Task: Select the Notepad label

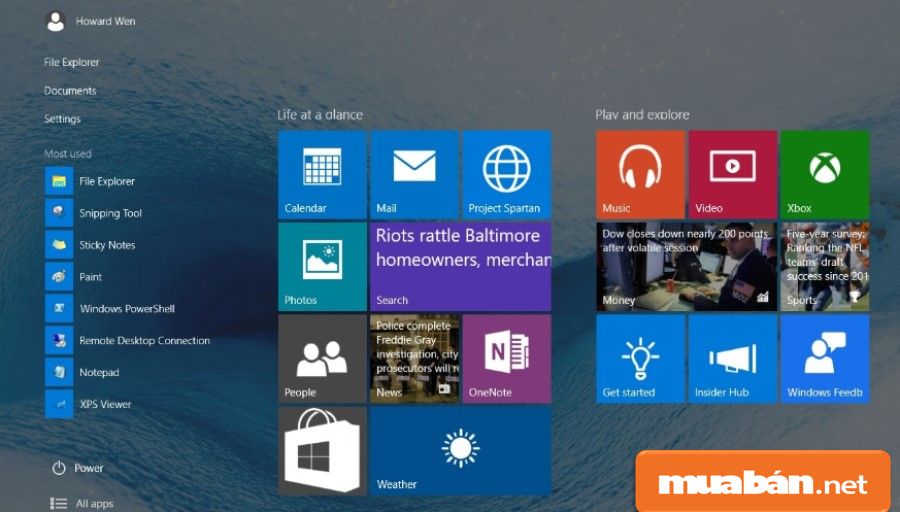Action: click(99, 373)
